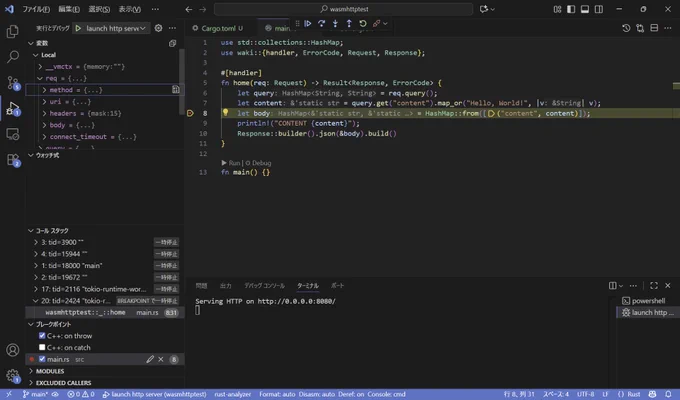Screen dimensions: 680x400
Task: Split the editor using the layout icon
Action: 654,28
